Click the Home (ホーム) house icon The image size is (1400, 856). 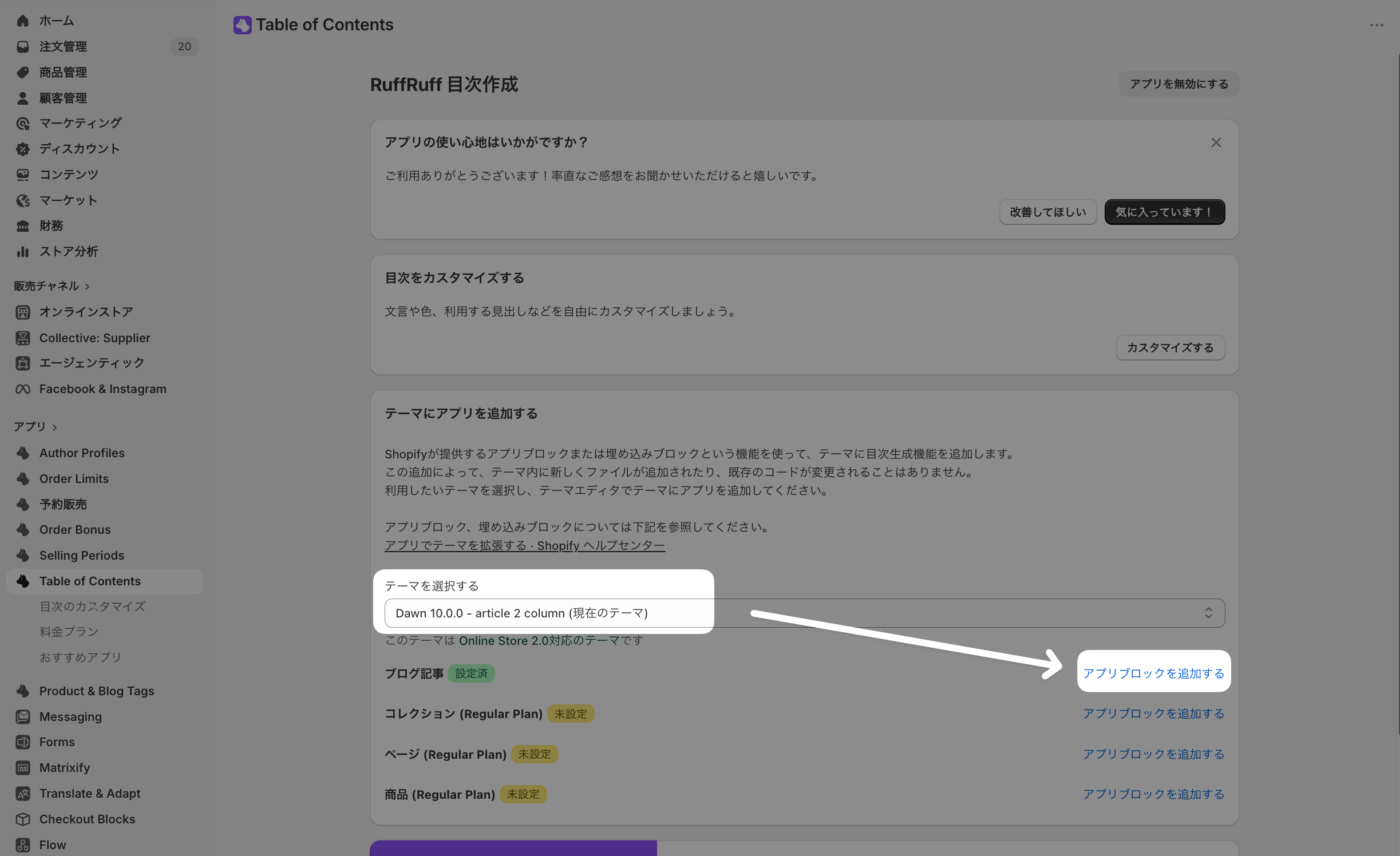tap(23, 21)
